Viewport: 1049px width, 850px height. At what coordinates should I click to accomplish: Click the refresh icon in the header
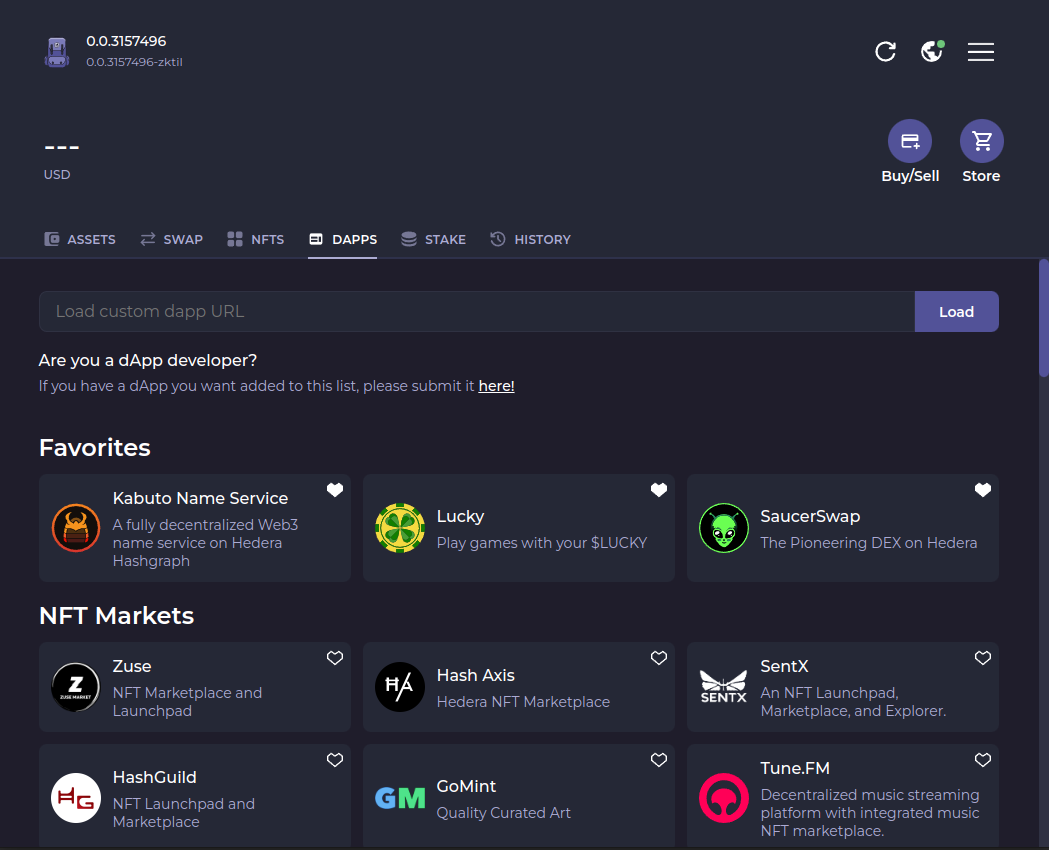click(885, 52)
